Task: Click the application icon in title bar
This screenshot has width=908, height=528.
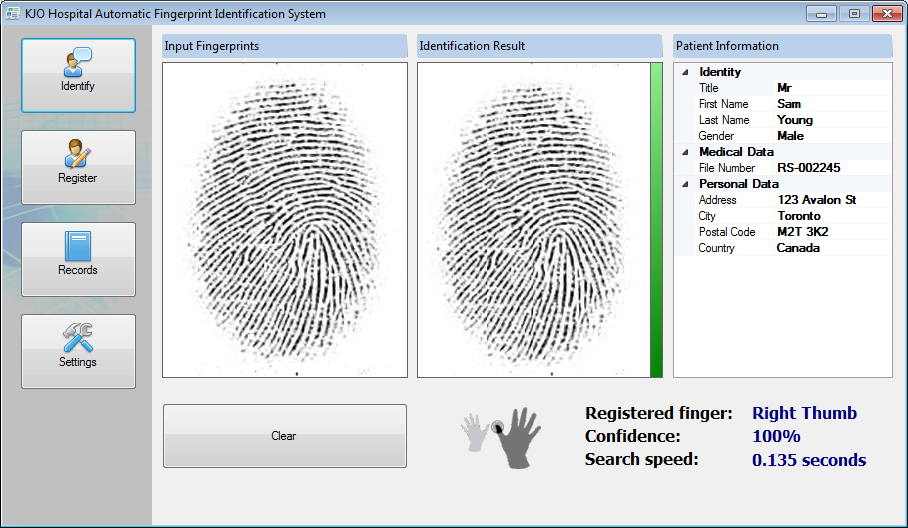Action: click(x=13, y=14)
